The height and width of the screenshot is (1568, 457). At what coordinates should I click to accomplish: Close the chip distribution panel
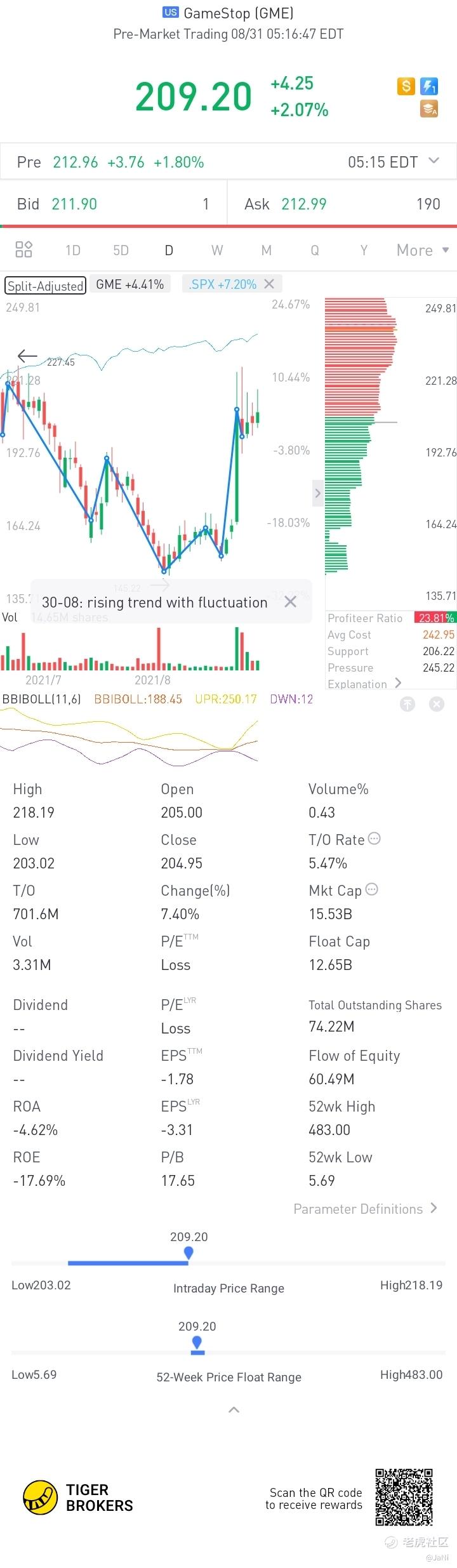(437, 703)
